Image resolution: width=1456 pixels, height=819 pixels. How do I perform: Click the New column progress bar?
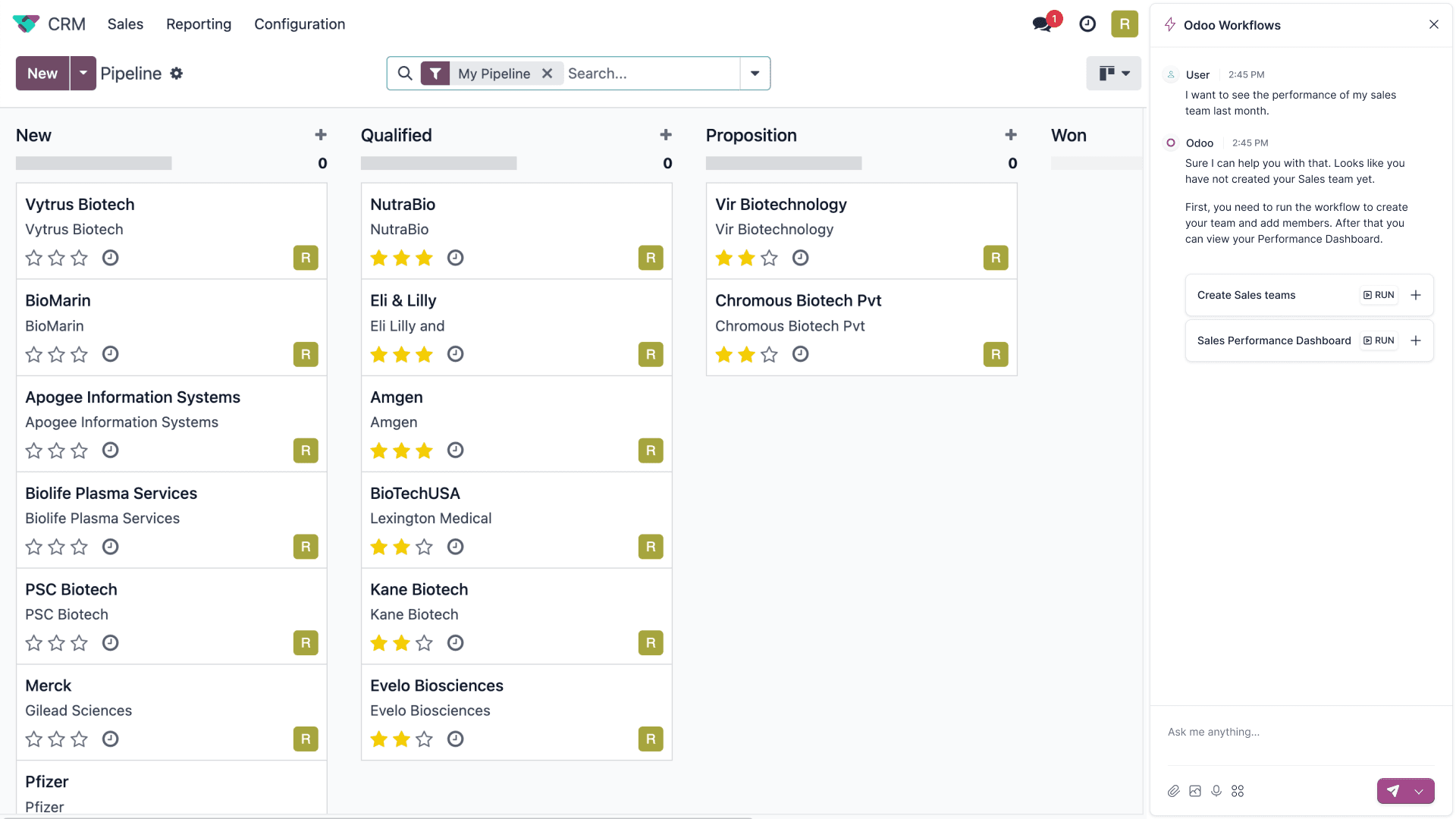[94, 163]
